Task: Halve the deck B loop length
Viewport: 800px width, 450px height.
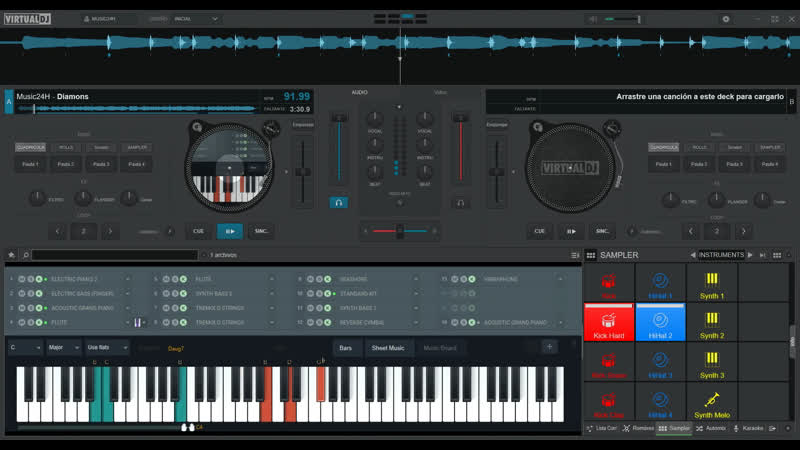Action: point(690,231)
